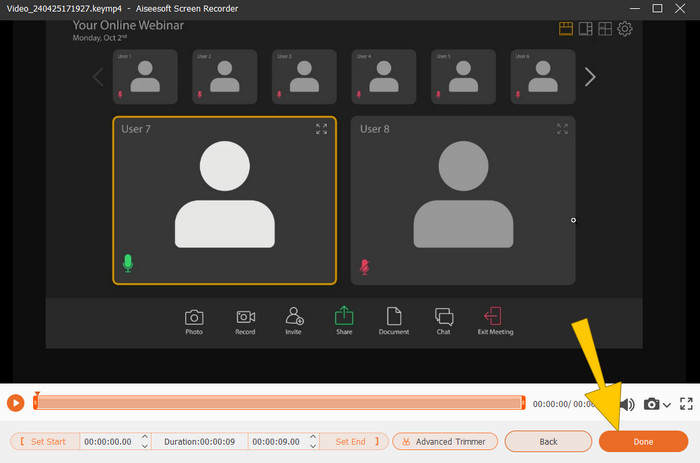Click the Set End button

354,442
